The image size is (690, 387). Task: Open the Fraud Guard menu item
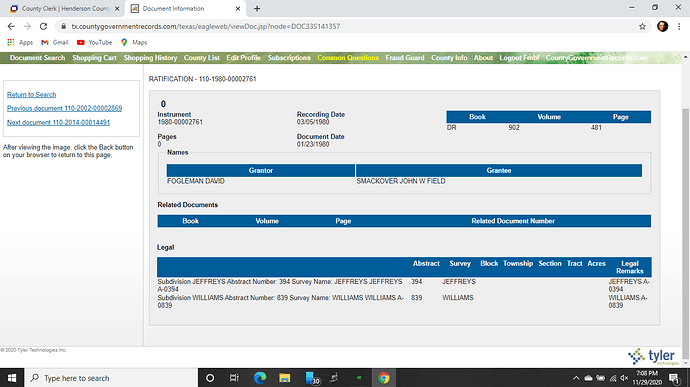point(405,58)
